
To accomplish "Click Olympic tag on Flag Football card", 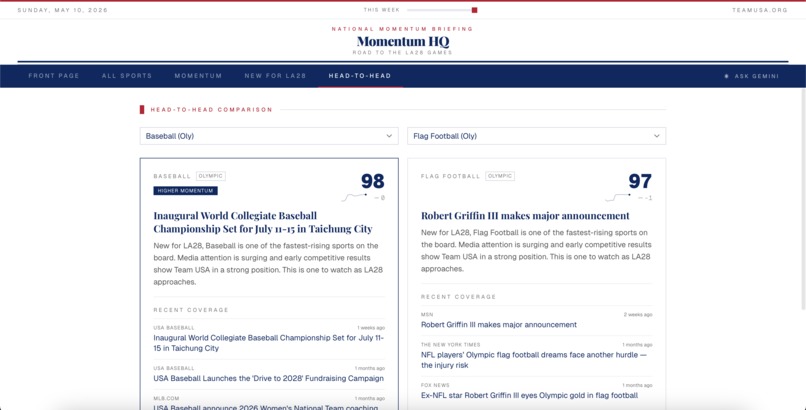I will (x=500, y=176).
